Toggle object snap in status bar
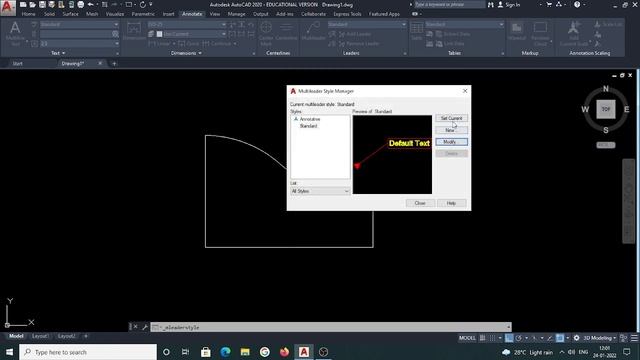The width and height of the screenshot is (640, 360). (x=560, y=338)
